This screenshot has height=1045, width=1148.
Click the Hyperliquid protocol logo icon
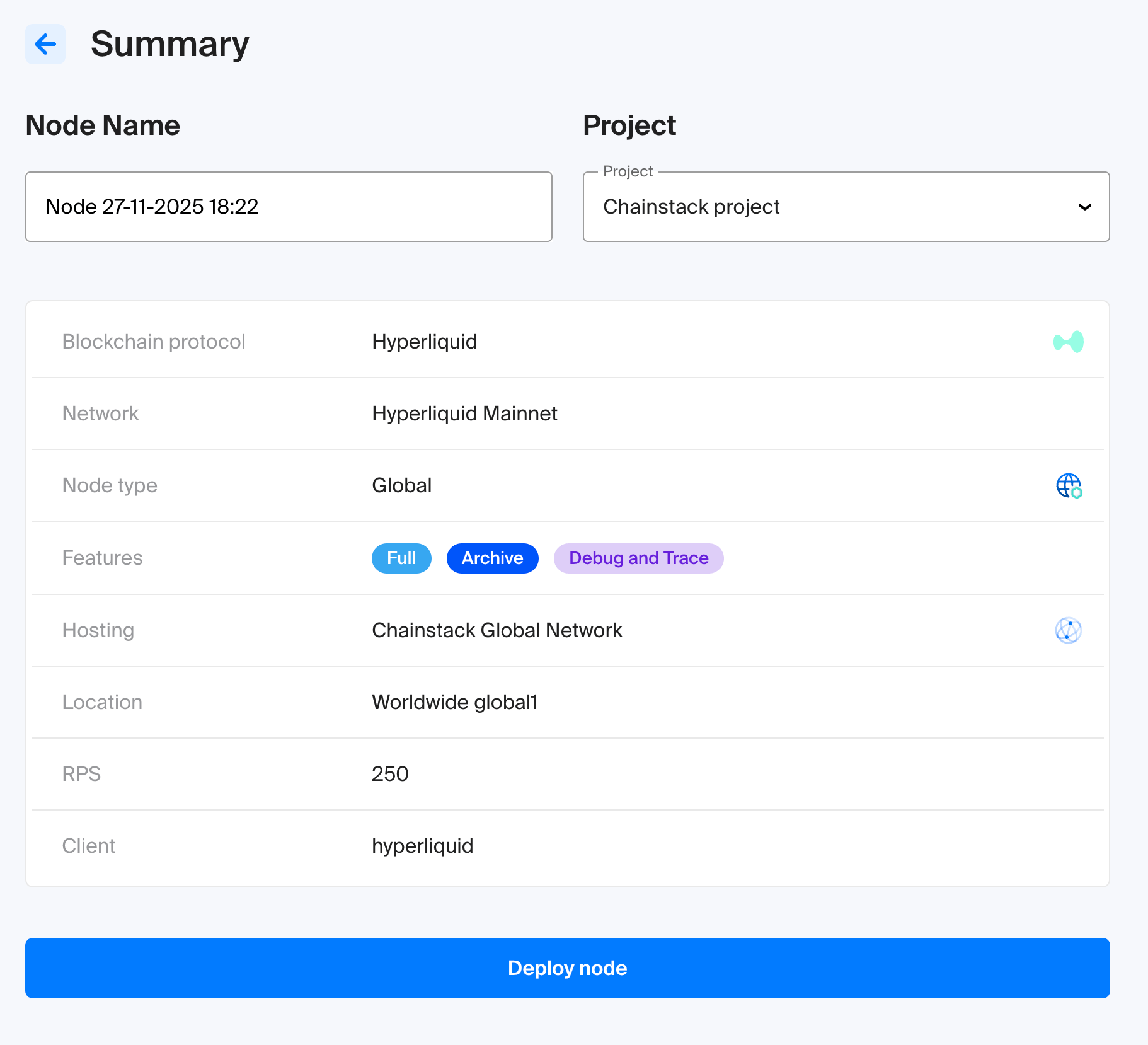pyautogui.click(x=1068, y=342)
